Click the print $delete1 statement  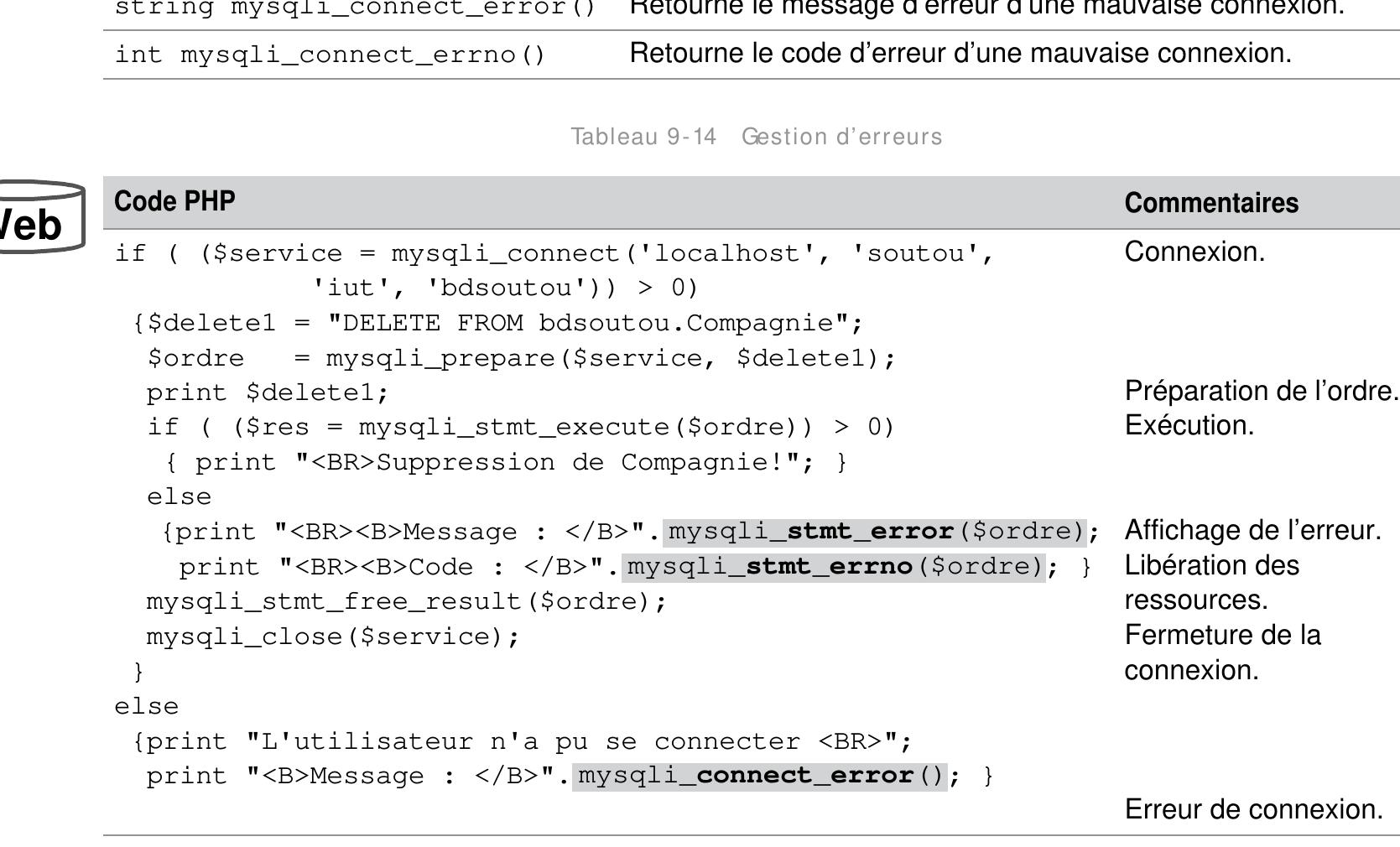tap(260, 391)
